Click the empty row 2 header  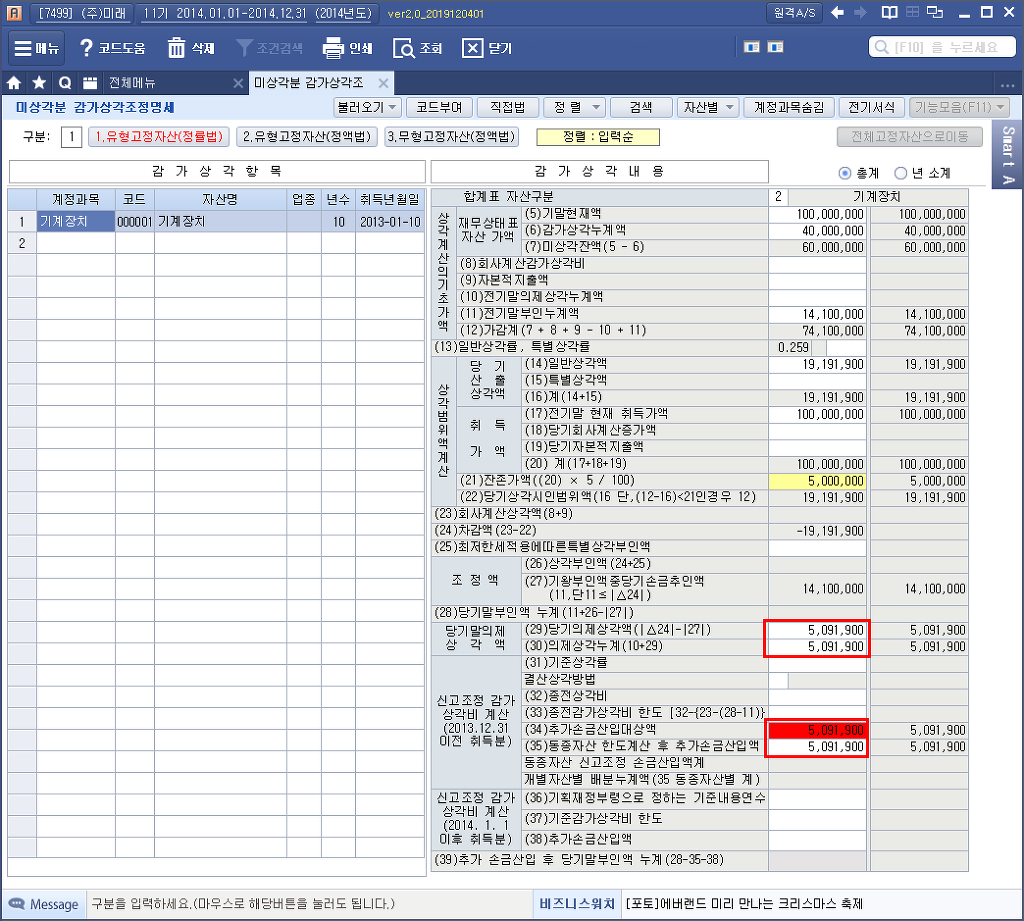[x=22, y=243]
